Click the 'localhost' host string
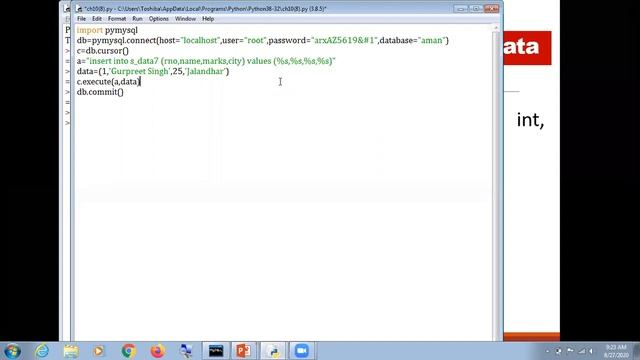The image size is (640, 360). click(x=200, y=40)
